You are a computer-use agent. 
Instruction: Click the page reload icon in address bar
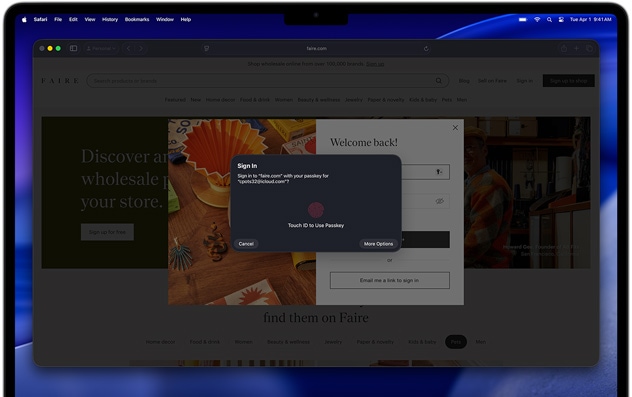(x=426, y=48)
